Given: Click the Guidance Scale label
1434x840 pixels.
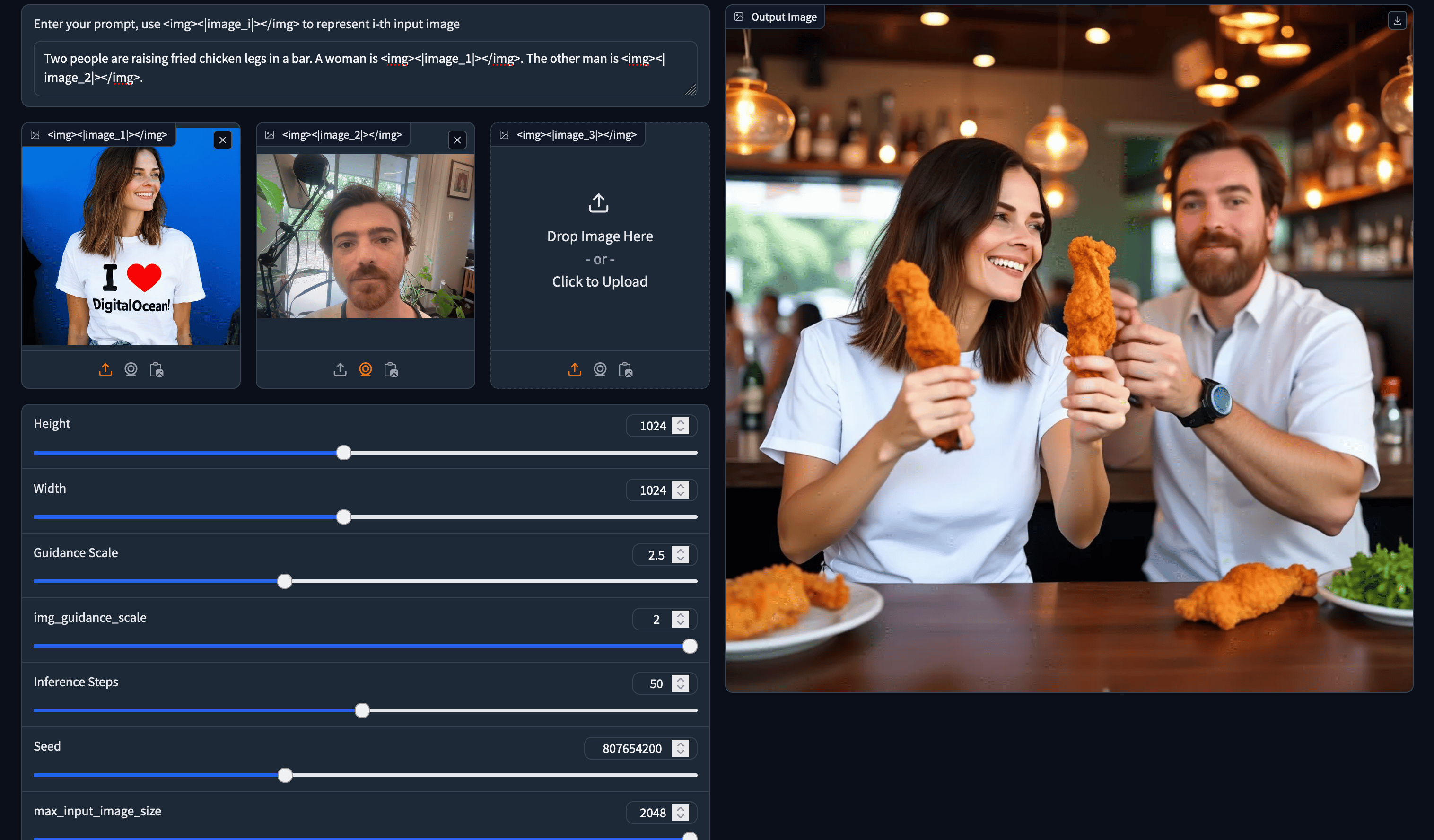Looking at the screenshot, I should tap(76, 552).
